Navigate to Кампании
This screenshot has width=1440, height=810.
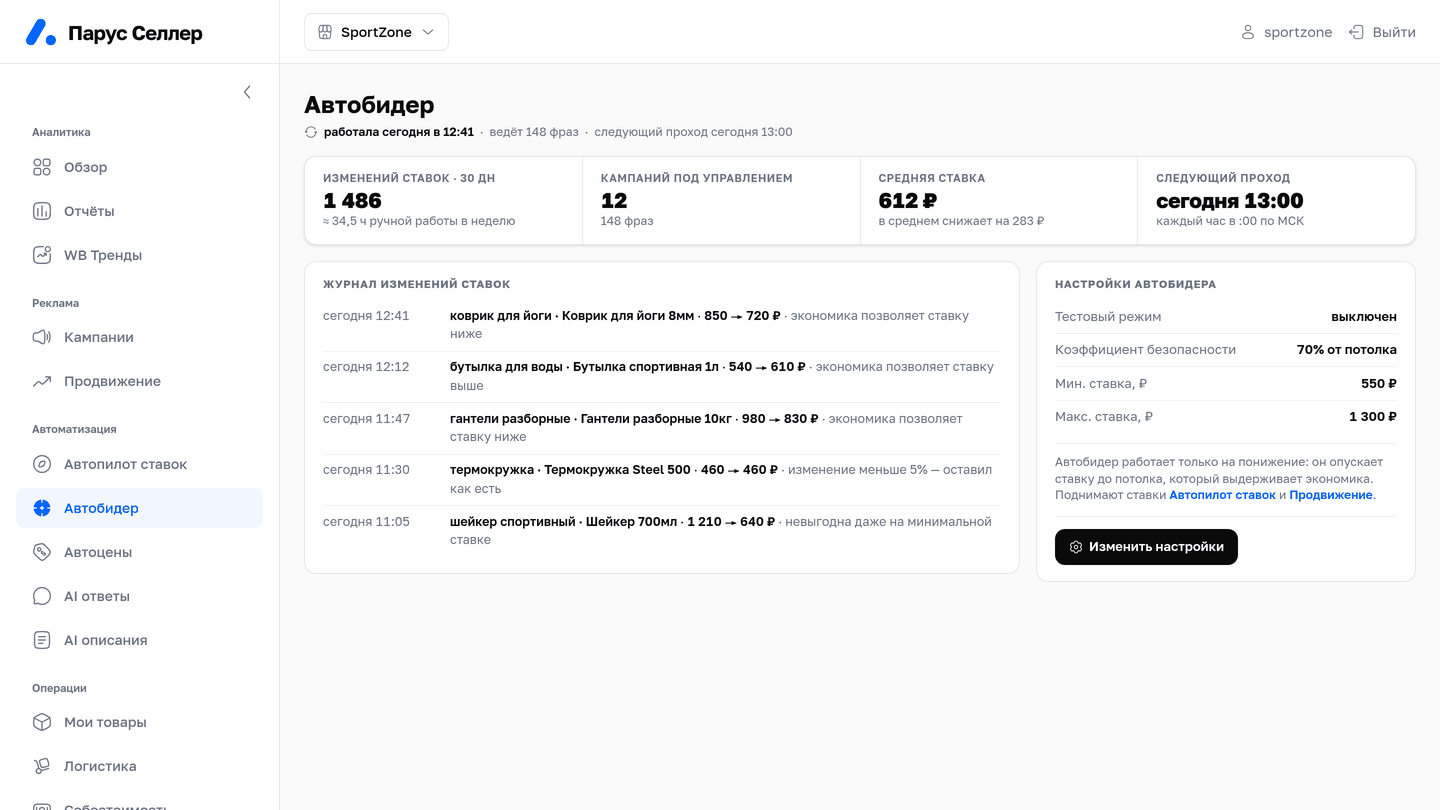coord(139,337)
